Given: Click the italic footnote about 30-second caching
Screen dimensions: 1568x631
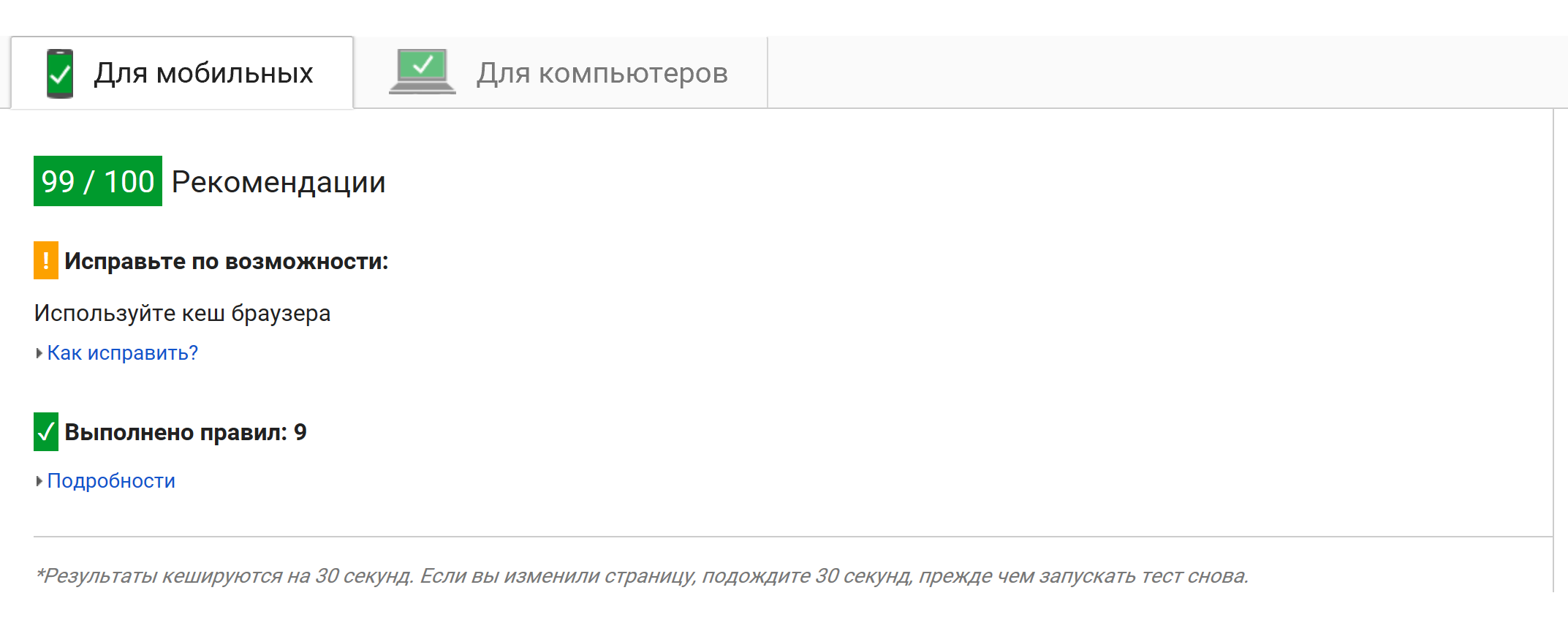Looking at the screenshot, I should pyautogui.click(x=642, y=576).
